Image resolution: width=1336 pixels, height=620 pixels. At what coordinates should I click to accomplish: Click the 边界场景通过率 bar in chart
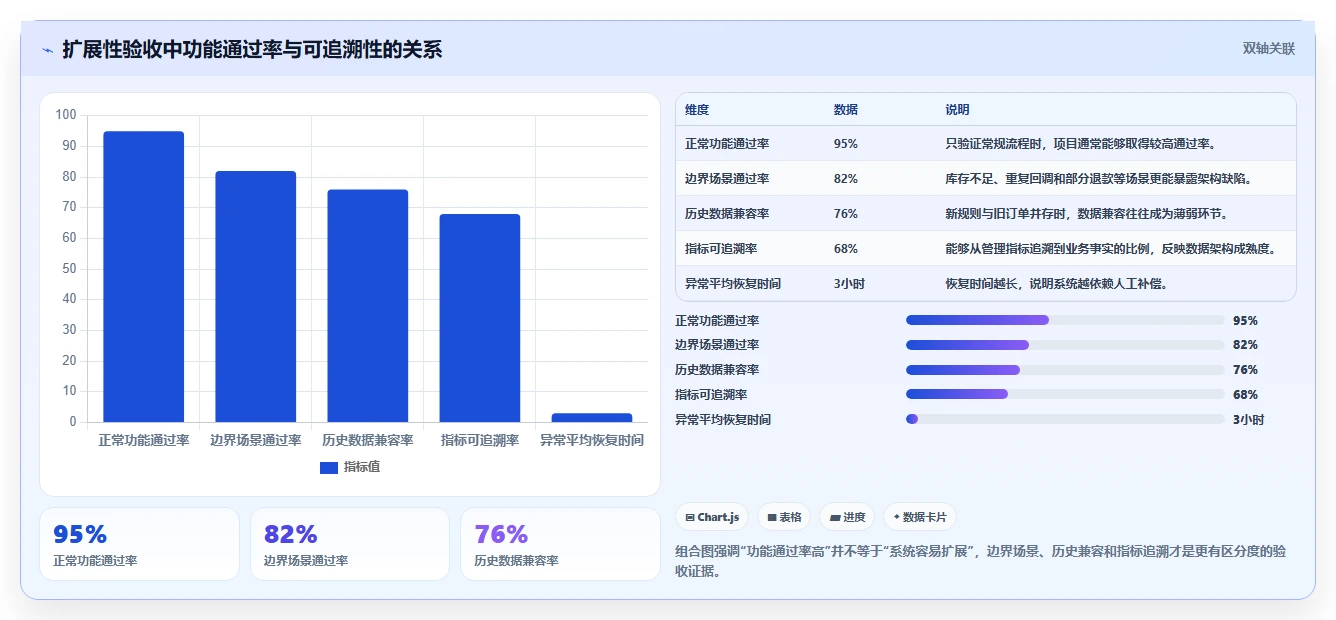click(256, 297)
